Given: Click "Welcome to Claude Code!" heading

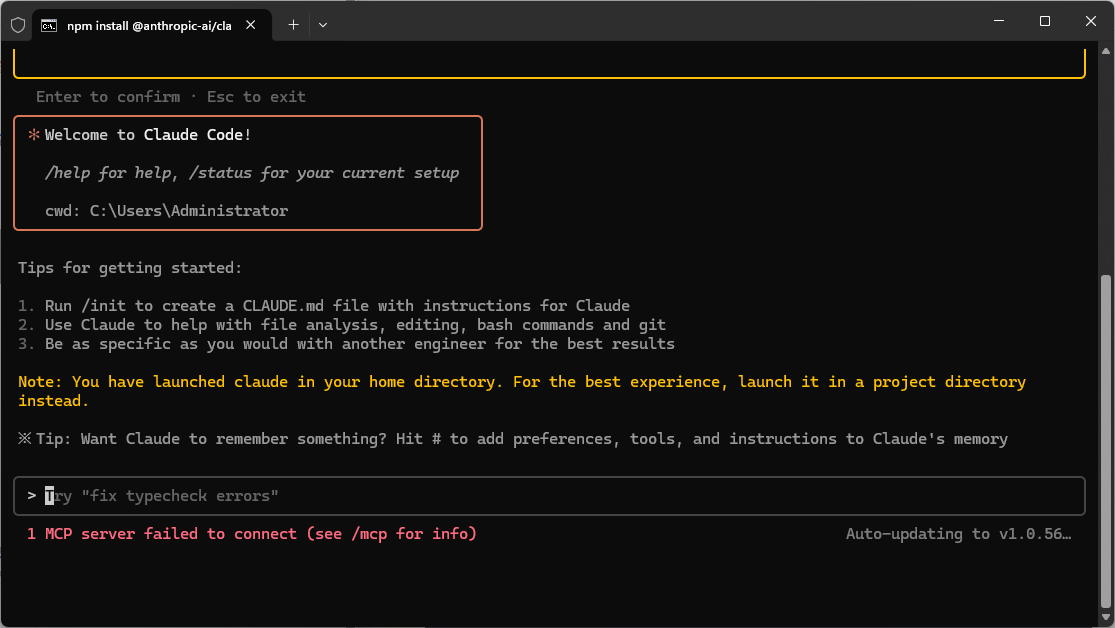Looking at the screenshot, I should (x=148, y=134).
